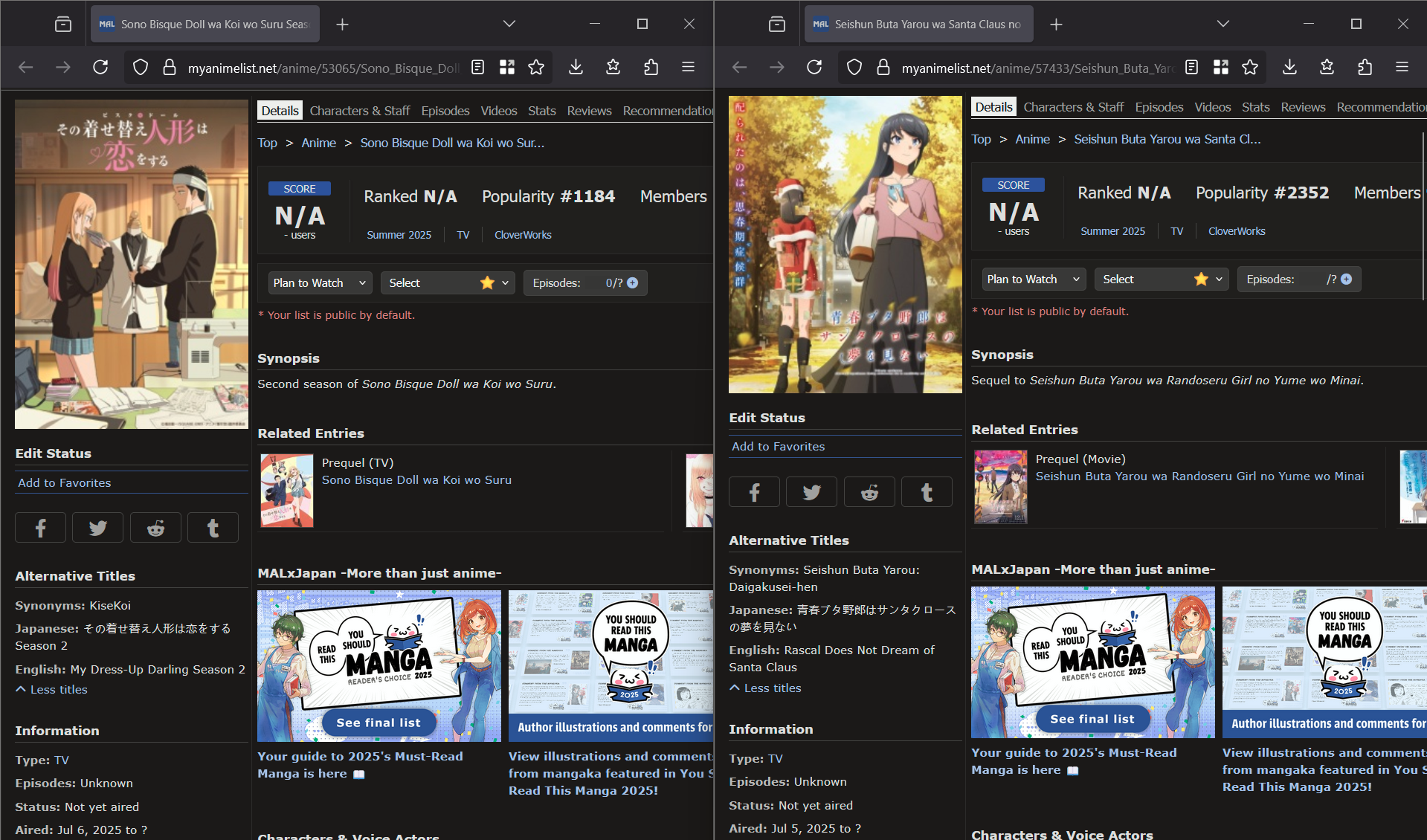Open the Videos tab in left window
The image size is (1427, 840).
click(x=499, y=111)
